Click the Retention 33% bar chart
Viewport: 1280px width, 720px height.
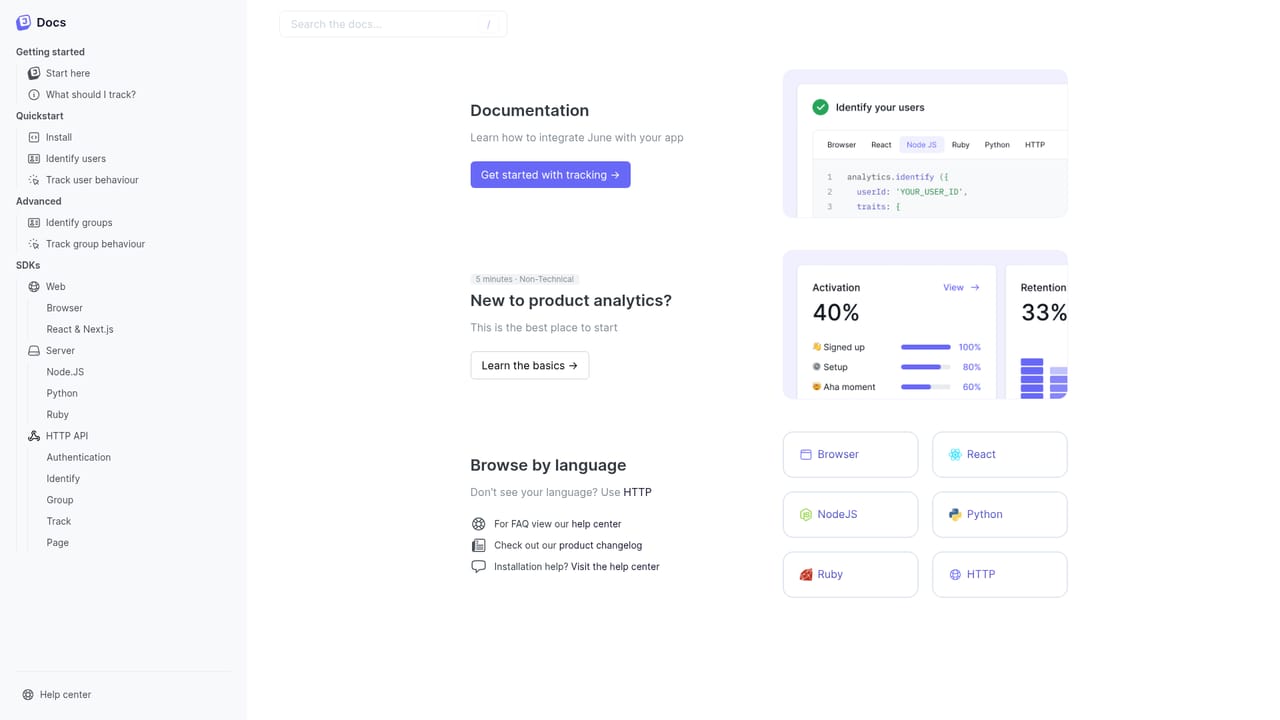point(1044,378)
